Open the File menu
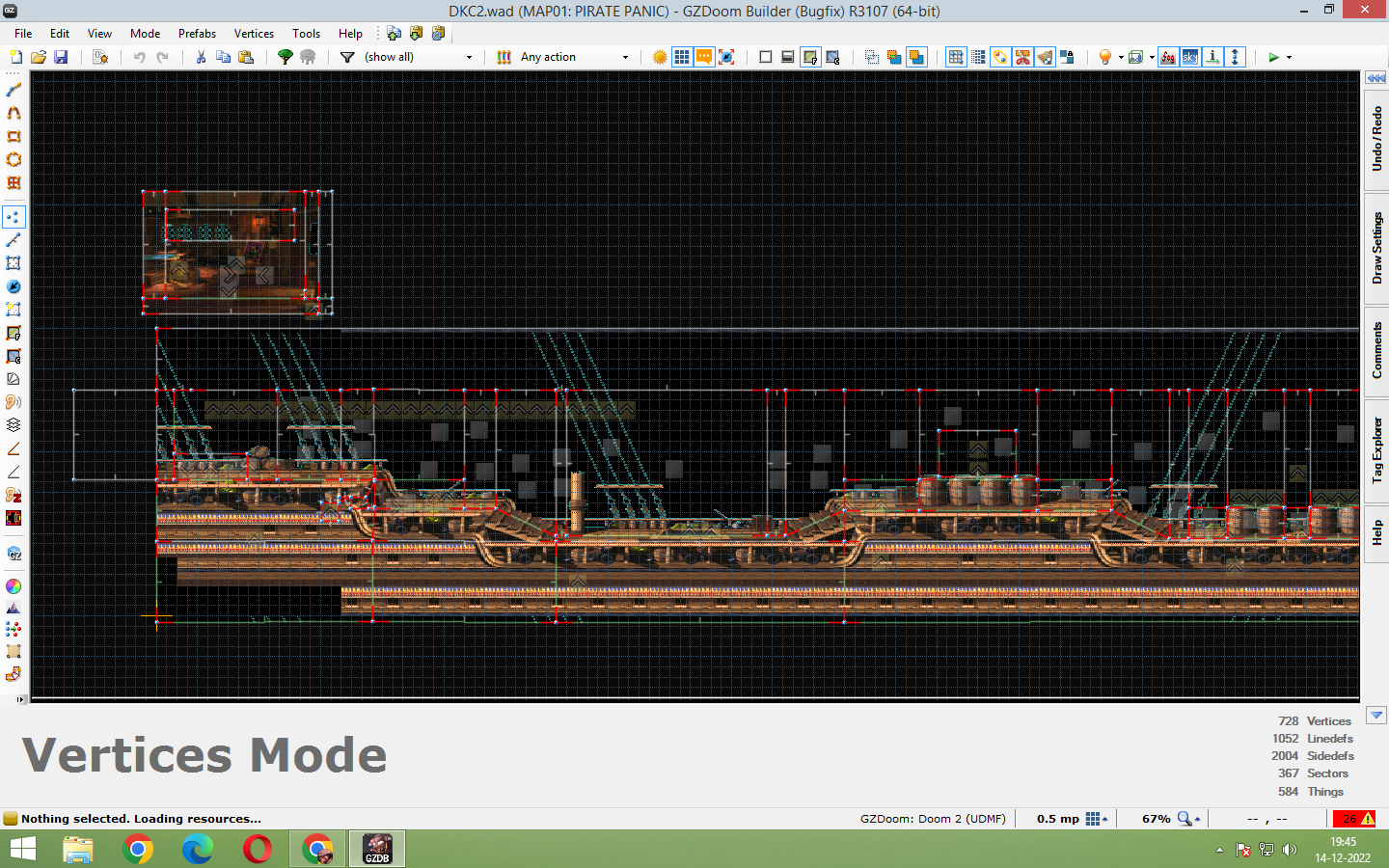 (23, 33)
